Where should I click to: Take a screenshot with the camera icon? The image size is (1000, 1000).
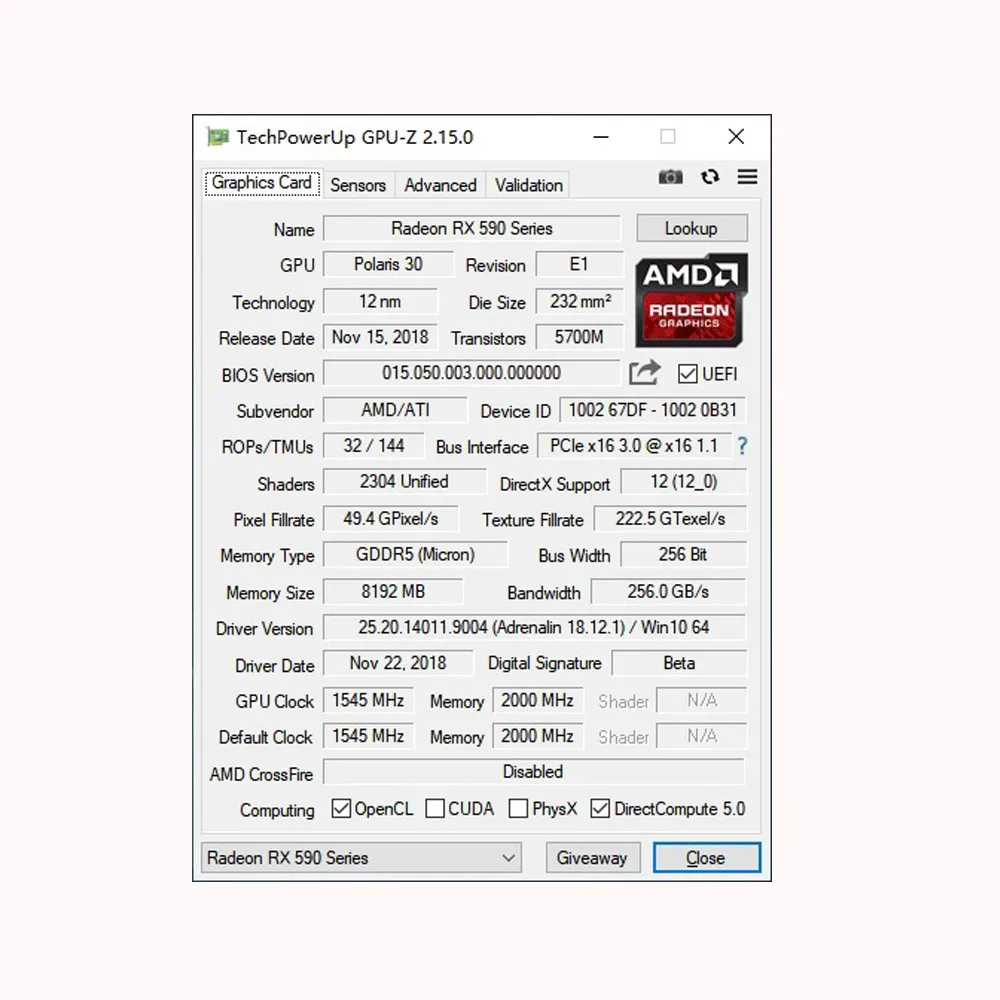pos(670,177)
